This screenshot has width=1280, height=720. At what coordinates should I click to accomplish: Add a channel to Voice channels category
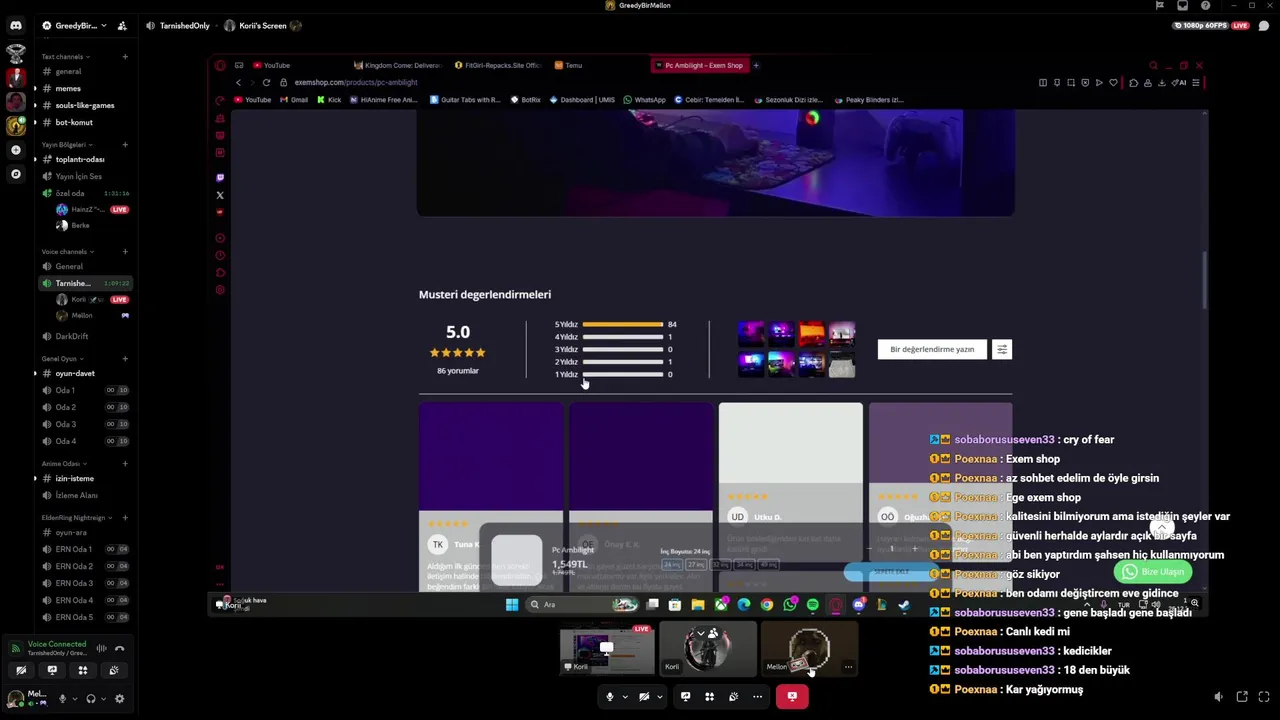125,251
